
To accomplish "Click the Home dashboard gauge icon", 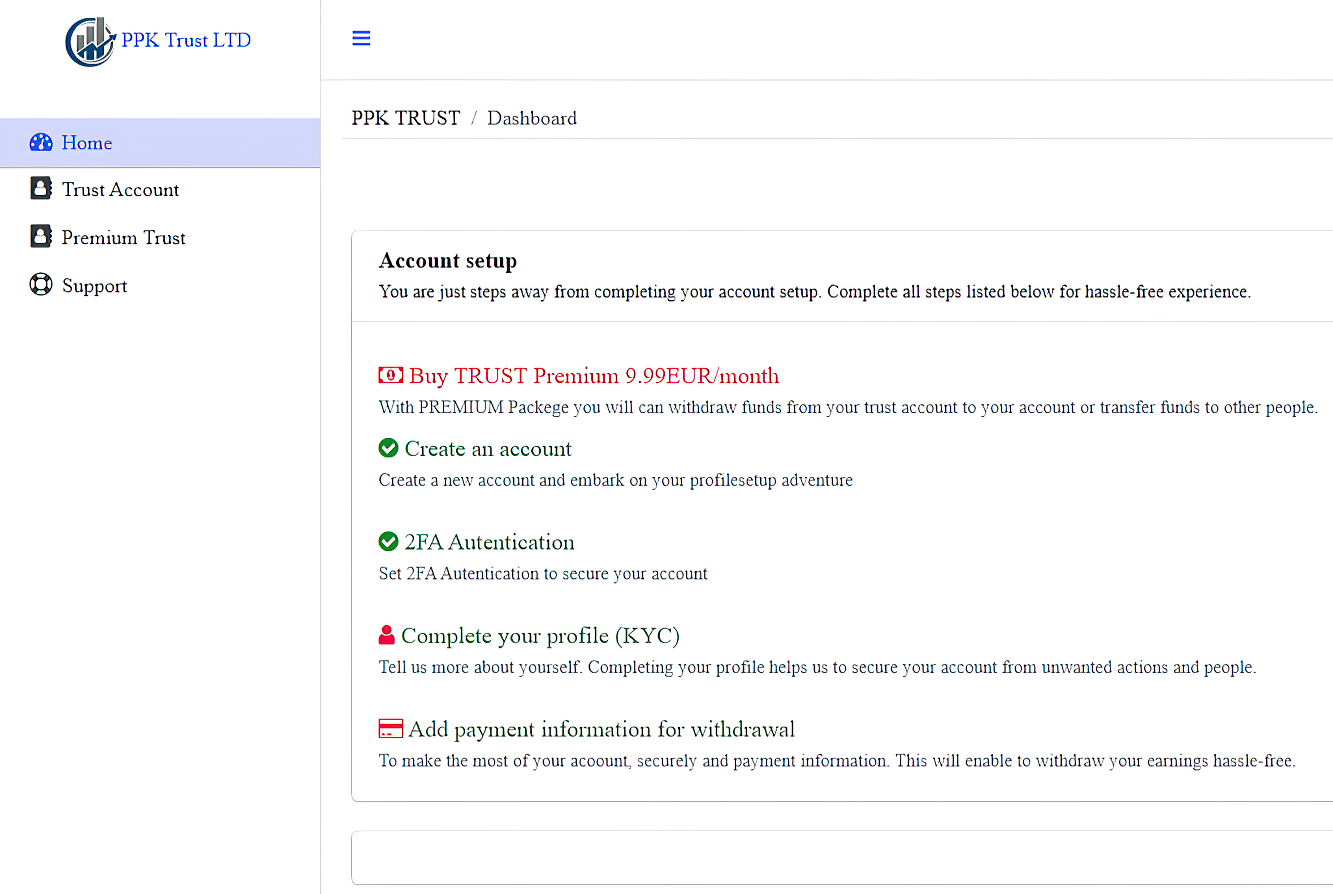I will pyautogui.click(x=41, y=143).
